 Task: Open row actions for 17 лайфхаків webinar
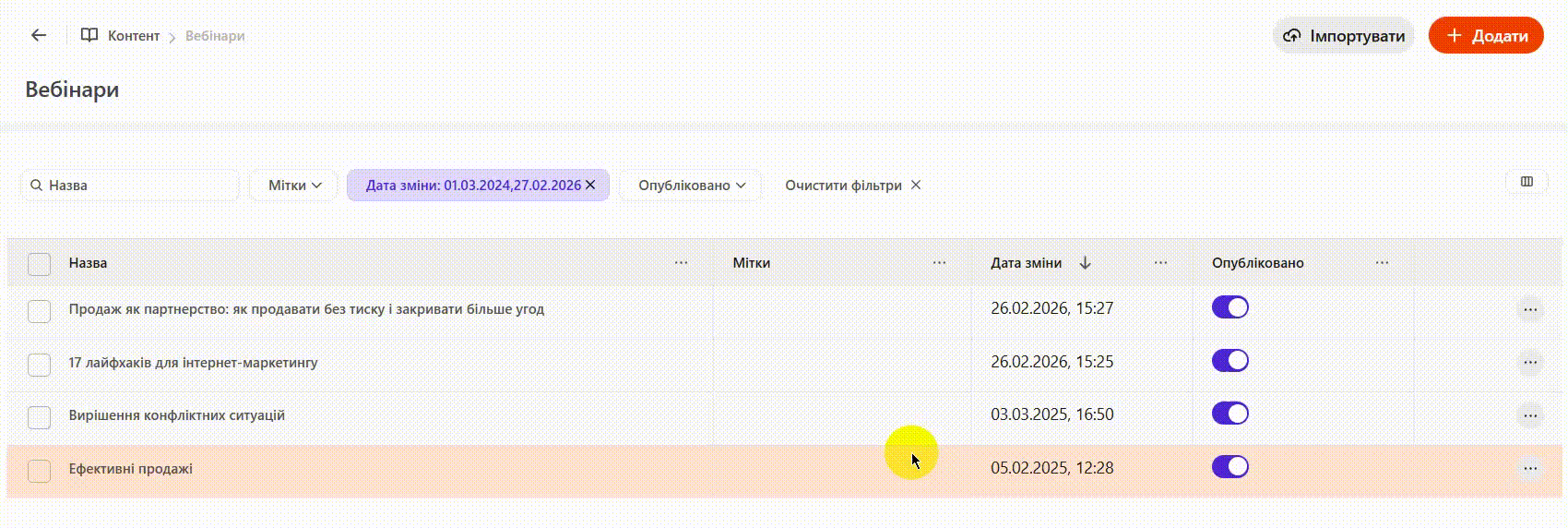(x=1529, y=362)
